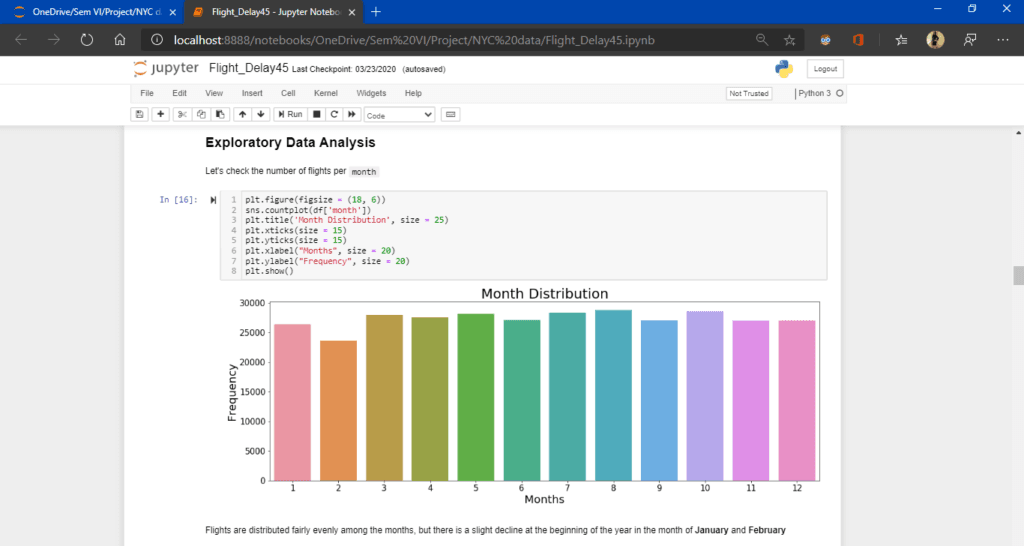Viewport: 1024px width, 546px height.
Task: Copy selected cells in the toolbar
Action: [x=201, y=114]
